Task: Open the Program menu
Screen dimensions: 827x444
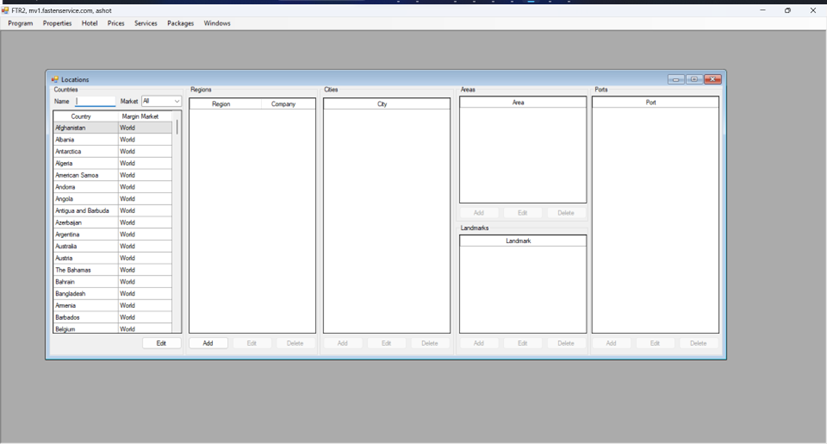Action: tap(20, 23)
